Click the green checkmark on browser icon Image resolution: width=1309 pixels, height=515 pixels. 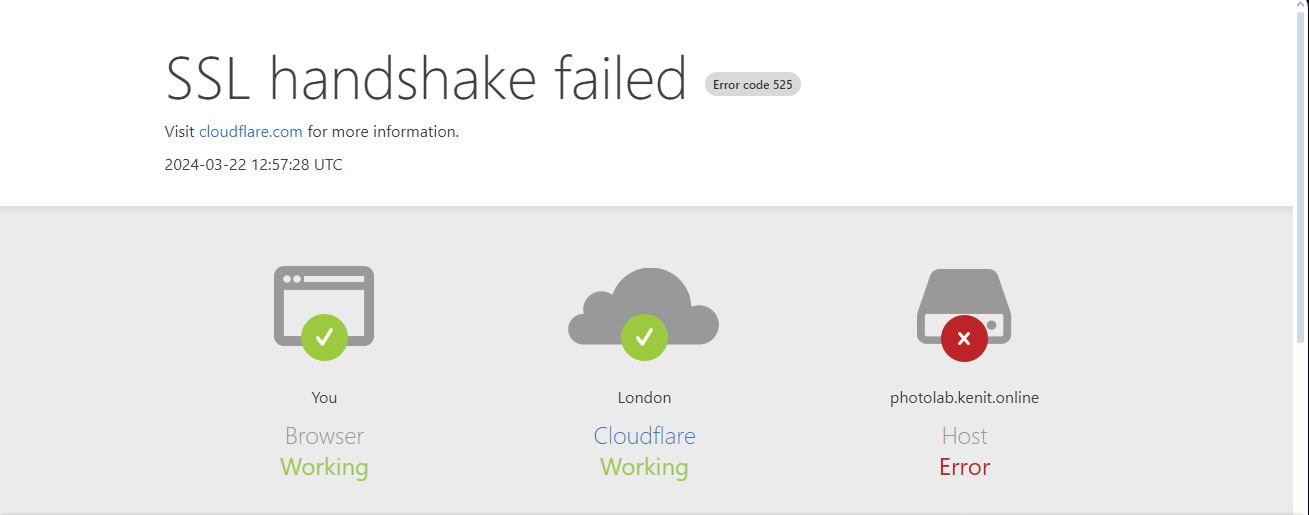(x=324, y=337)
